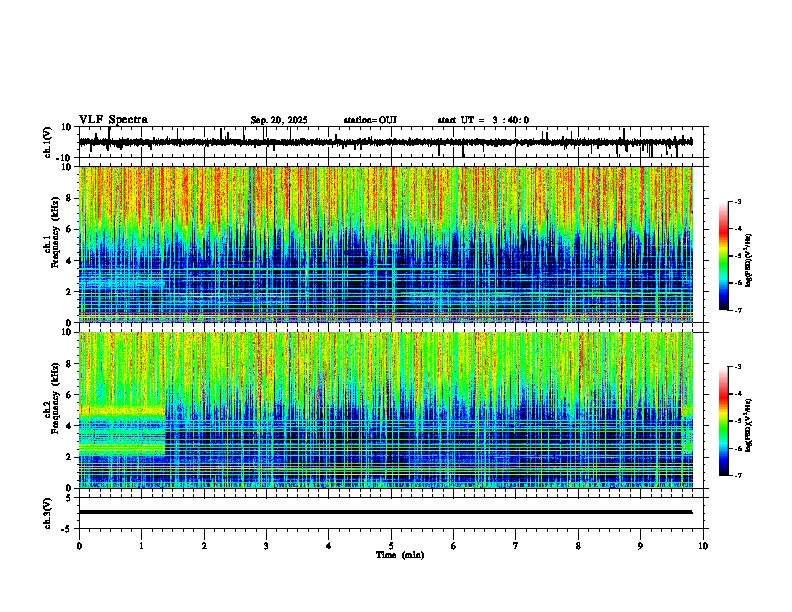Click the log(PSD) label beside ch.2 color scale
Image resolution: width=792 pixels, height=612 pixels.
point(749,425)
